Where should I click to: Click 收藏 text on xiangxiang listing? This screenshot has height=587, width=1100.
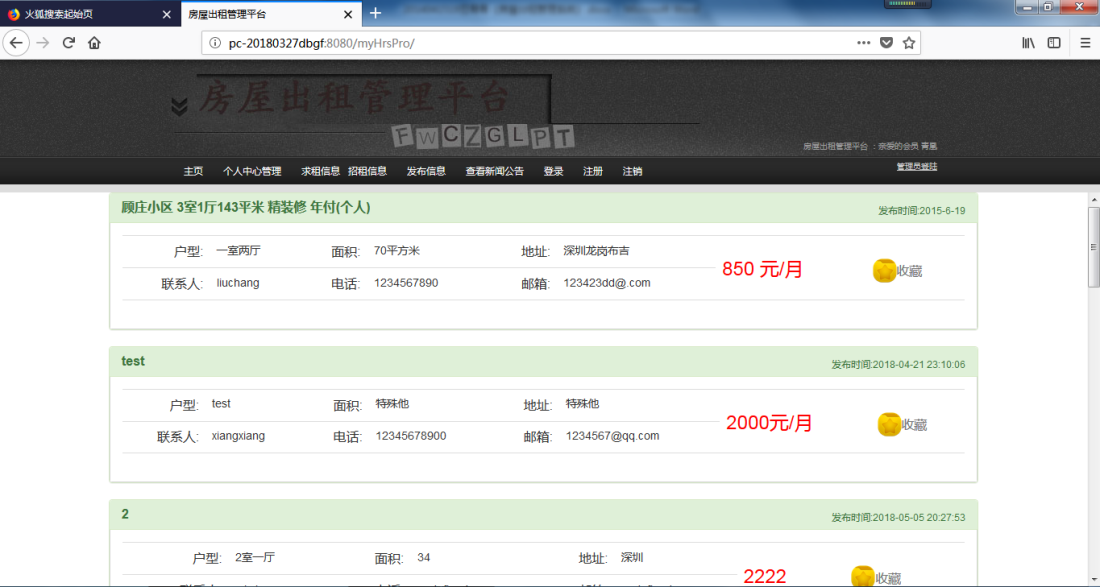[914, 425]
